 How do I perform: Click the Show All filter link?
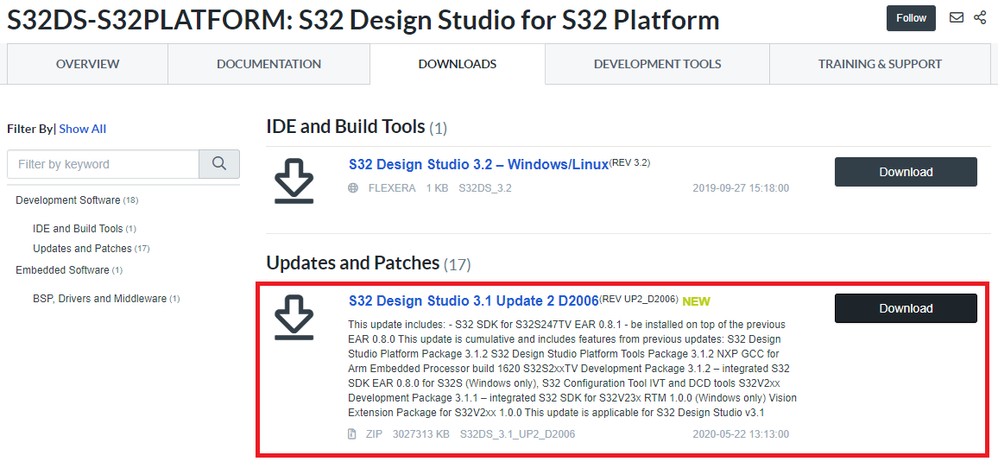83,129
